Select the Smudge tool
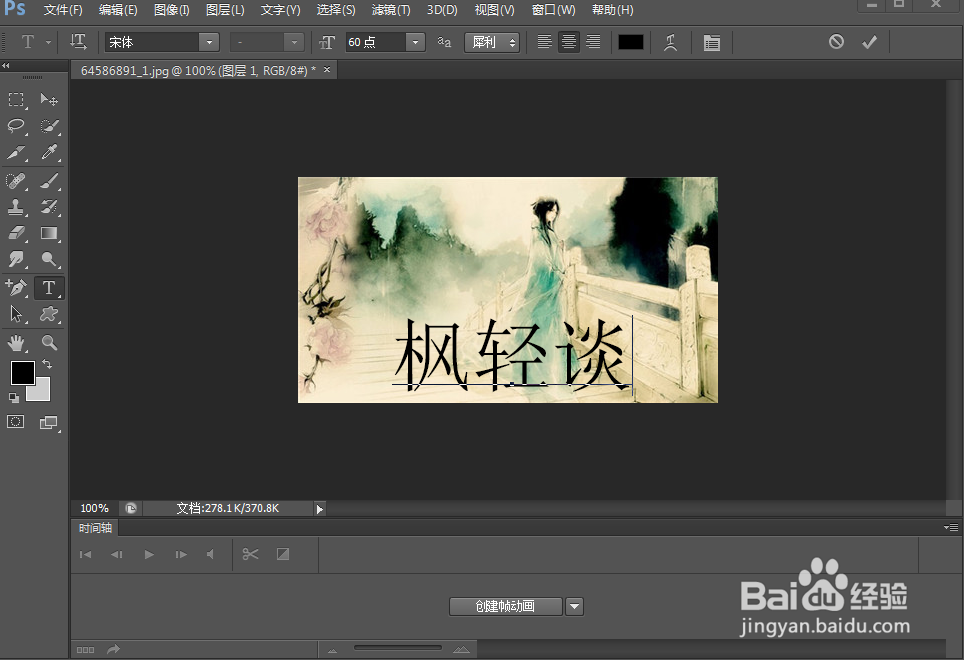Viewport: 964px width, 660px height. click(x=17, y=259)
